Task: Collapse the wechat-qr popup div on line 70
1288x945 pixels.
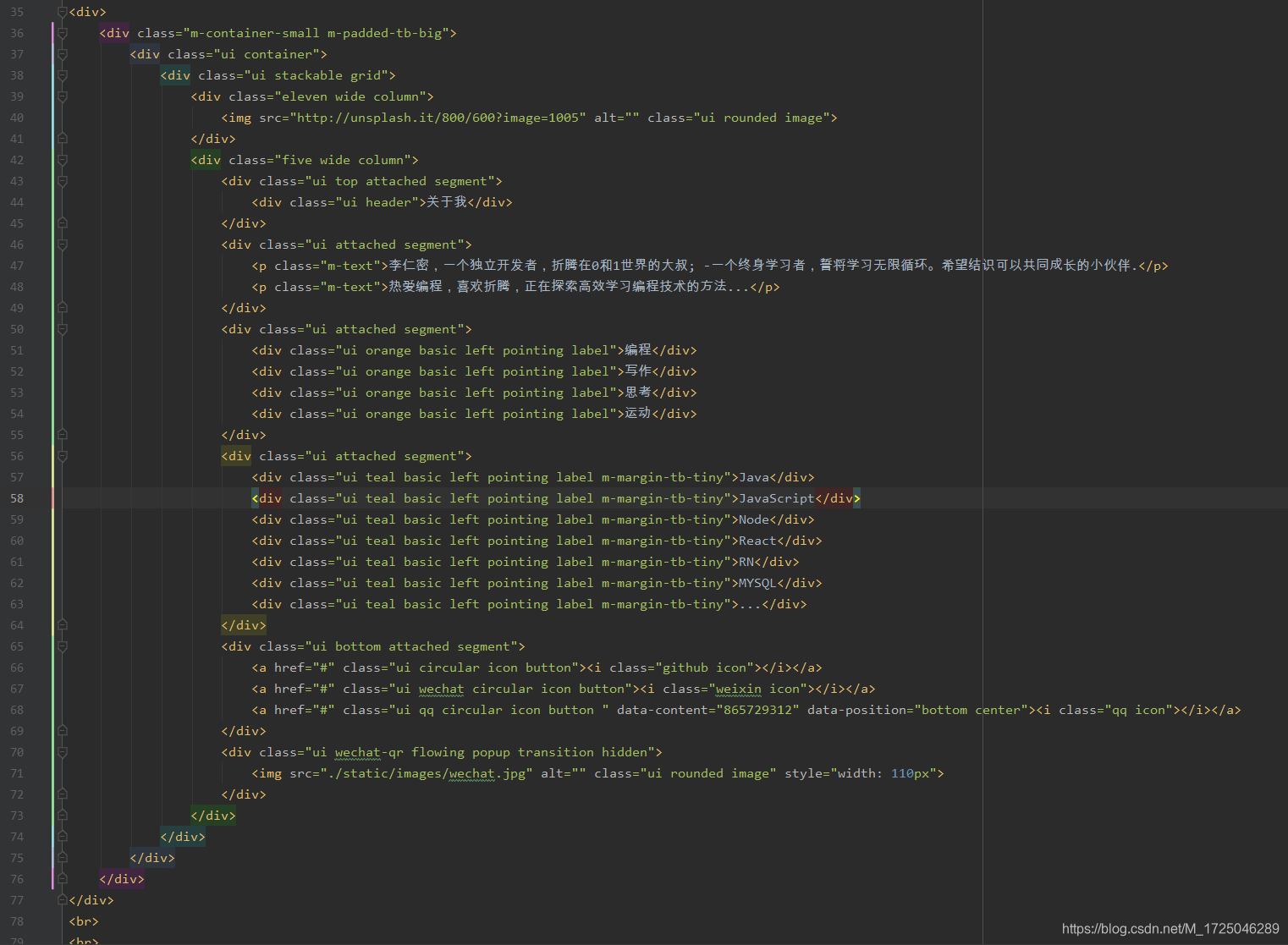Action: [62, 752]
